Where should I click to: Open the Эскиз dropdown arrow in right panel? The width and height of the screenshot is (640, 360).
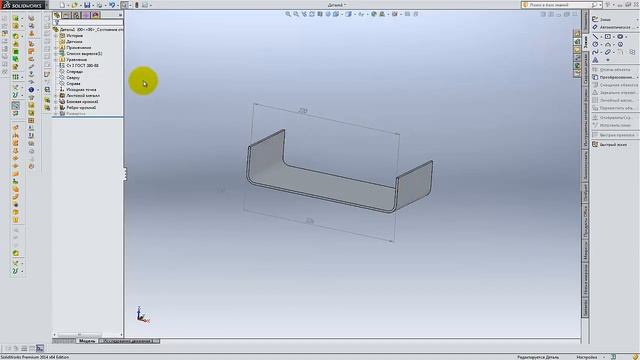click(x=637, y=19)
